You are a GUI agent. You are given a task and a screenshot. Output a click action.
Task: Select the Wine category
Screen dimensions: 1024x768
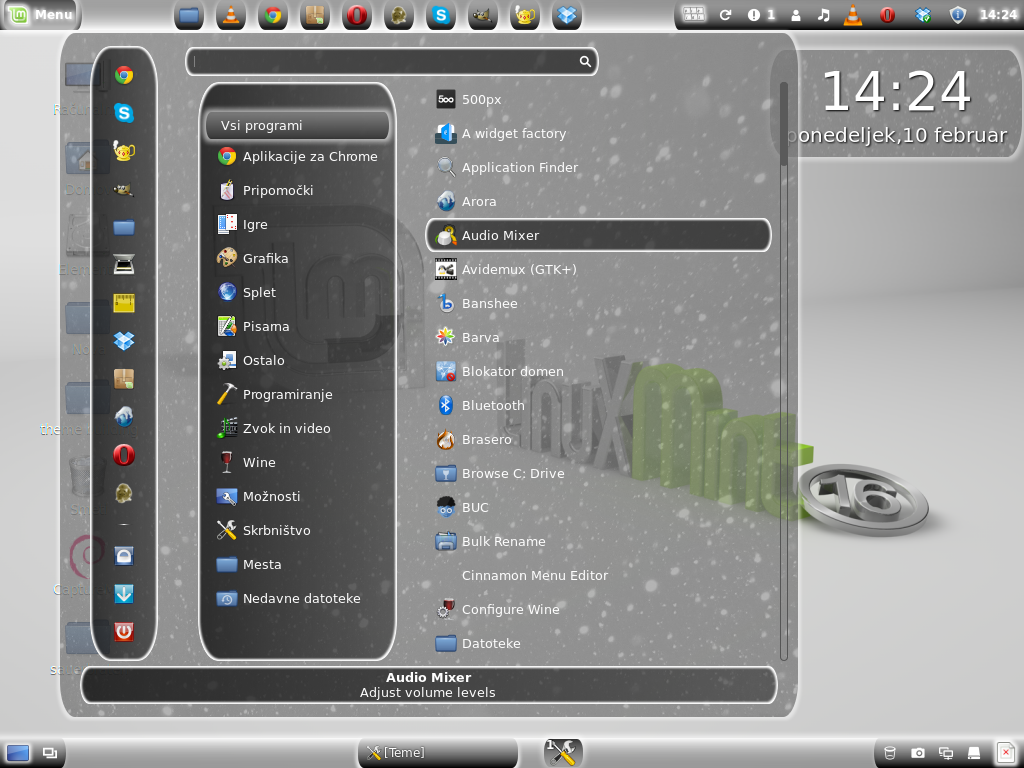(298, 462)
